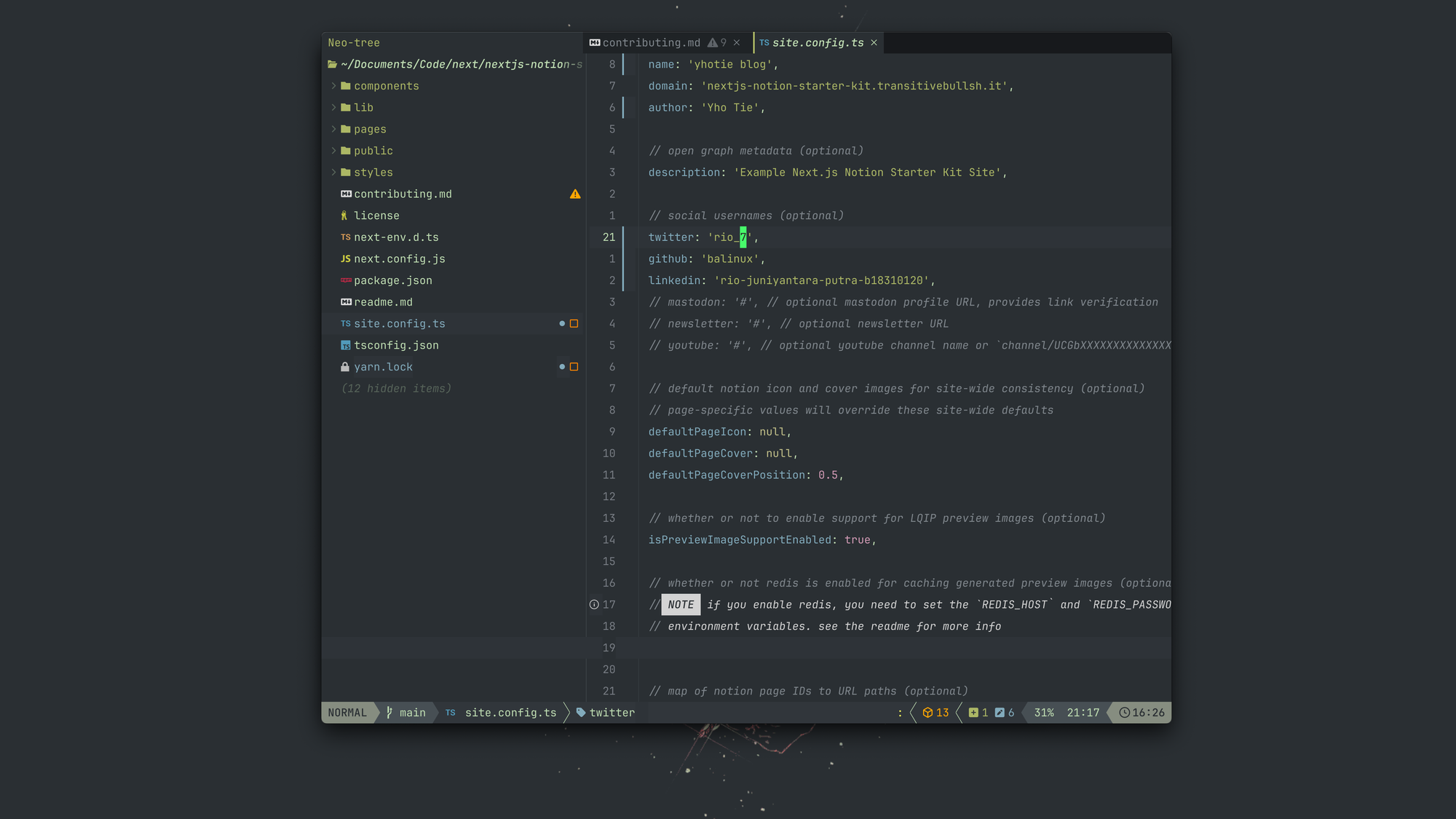
Task: Click the components folder icon
Action: 346,86
